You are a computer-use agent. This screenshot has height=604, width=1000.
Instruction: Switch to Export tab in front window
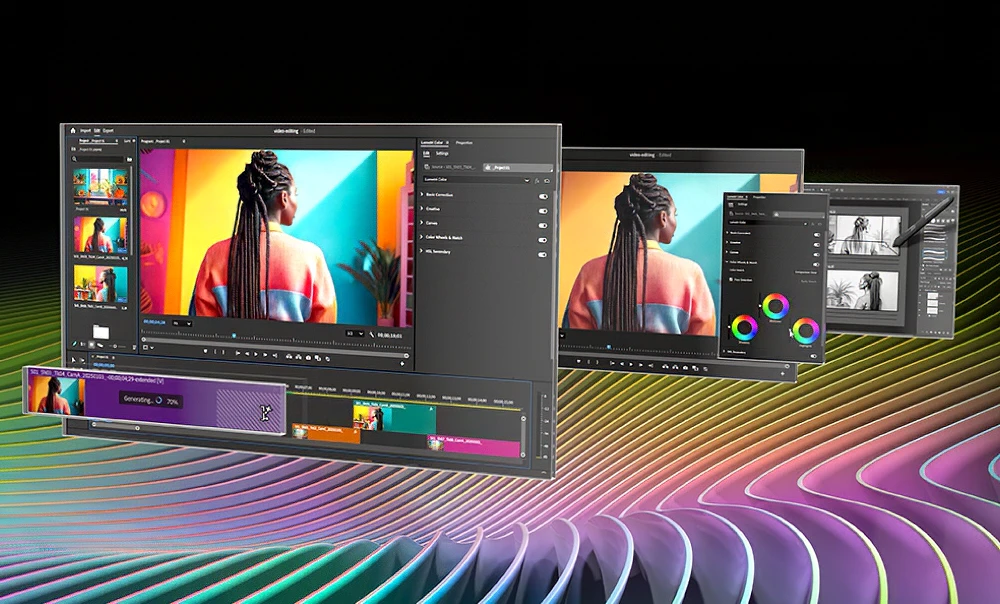108,131
